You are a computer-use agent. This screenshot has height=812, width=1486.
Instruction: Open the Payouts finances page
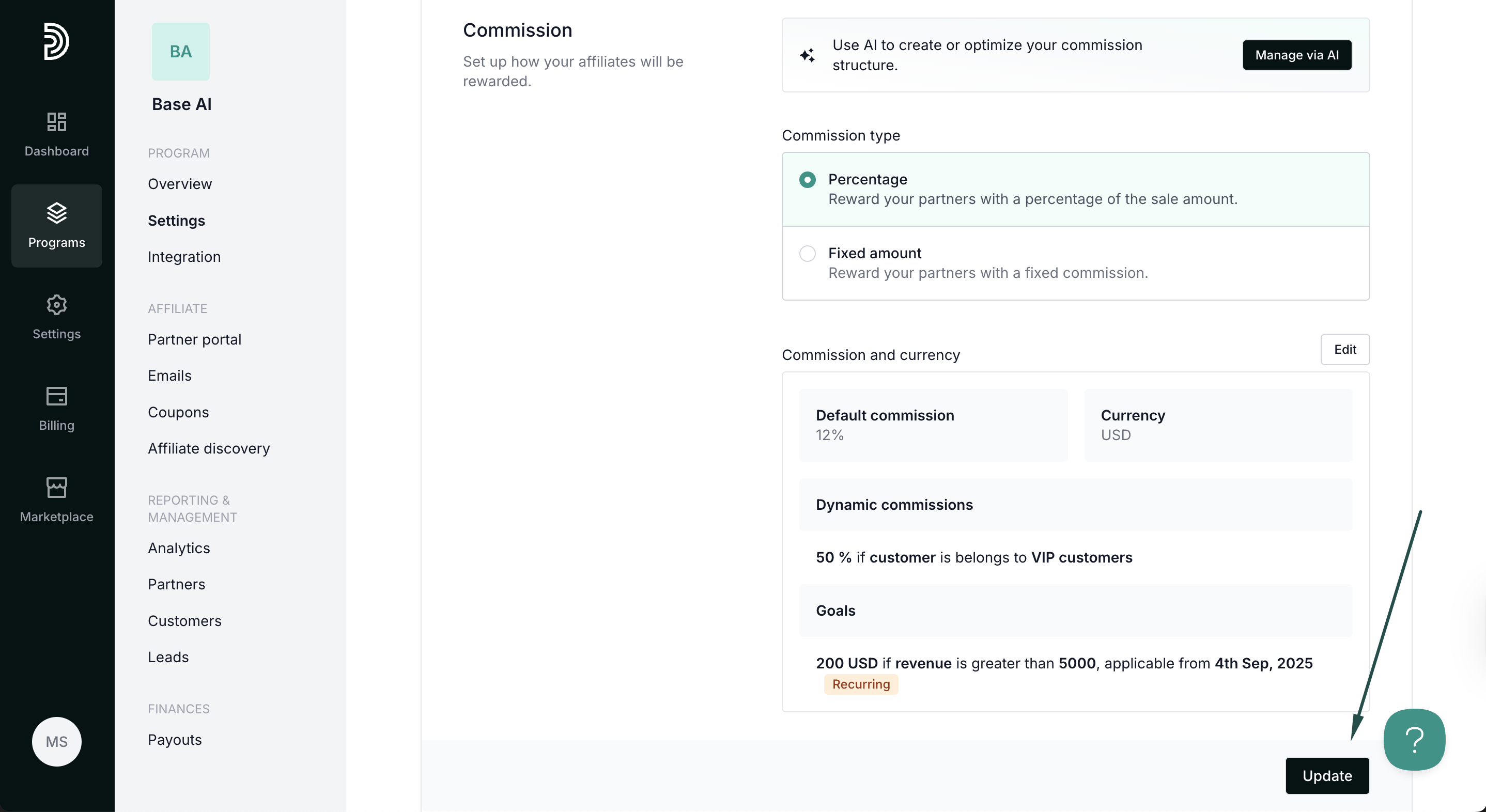(x=174, y=739)
